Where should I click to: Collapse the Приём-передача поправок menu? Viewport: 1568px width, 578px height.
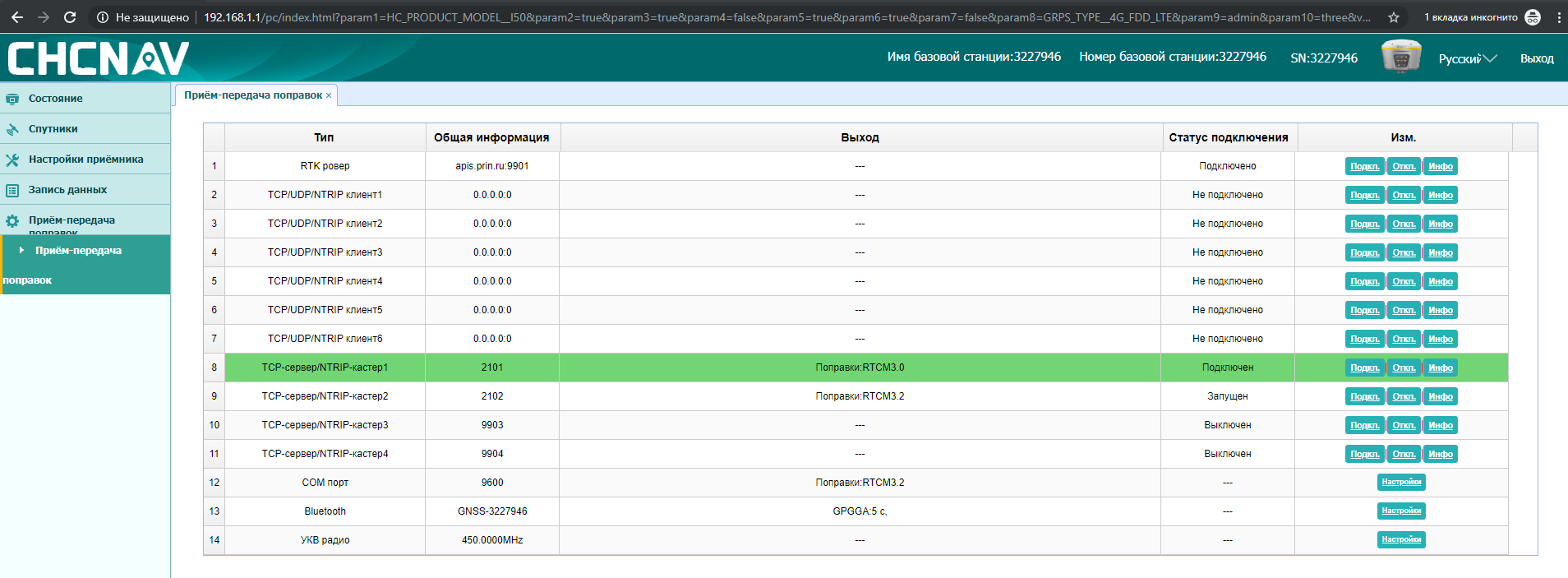[x=85, y=220]
